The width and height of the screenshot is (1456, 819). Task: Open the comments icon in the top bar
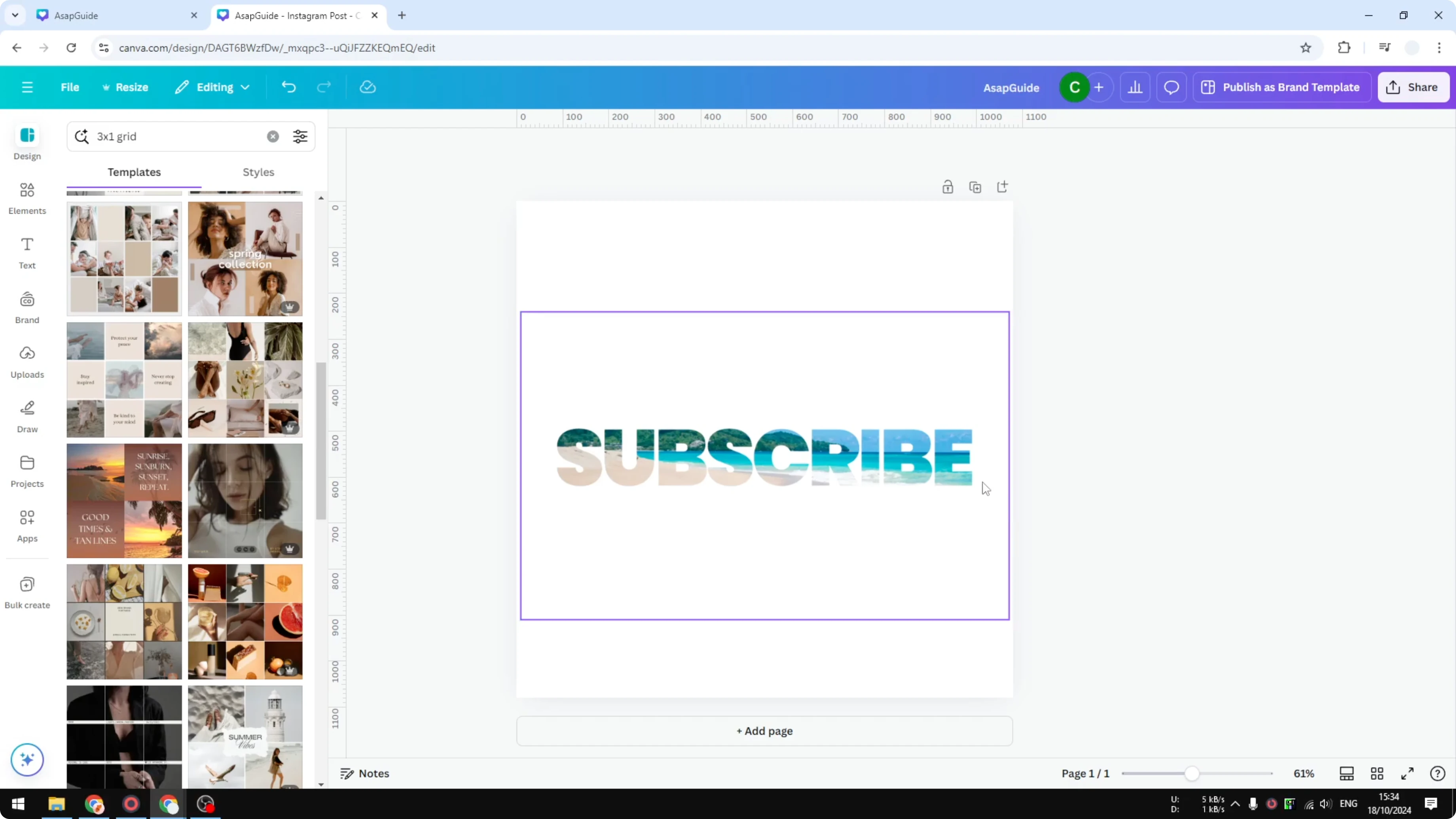pyautogui.click(x=1171, y=87)
